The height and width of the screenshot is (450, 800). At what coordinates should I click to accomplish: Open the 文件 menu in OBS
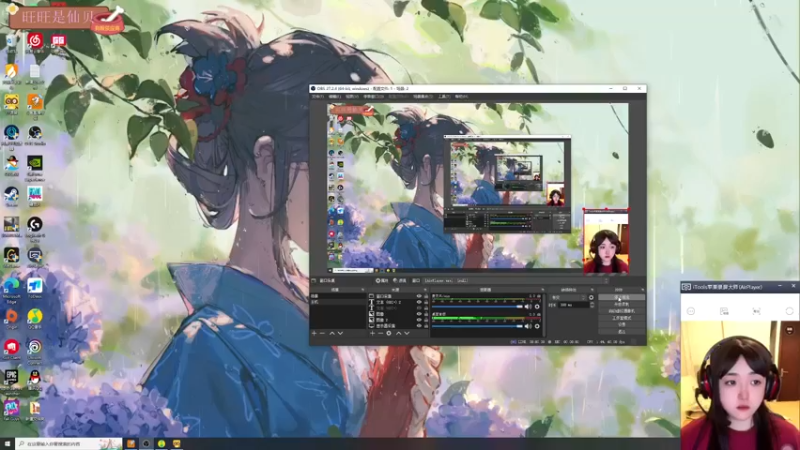click(317, 96)
